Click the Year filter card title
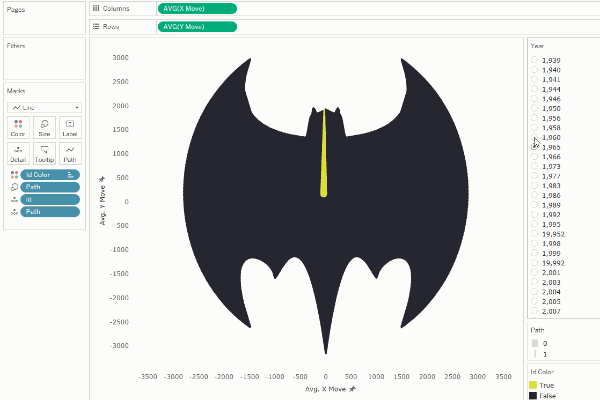The width and height of the screenshot is (600, 400). (x=537, y=46)
